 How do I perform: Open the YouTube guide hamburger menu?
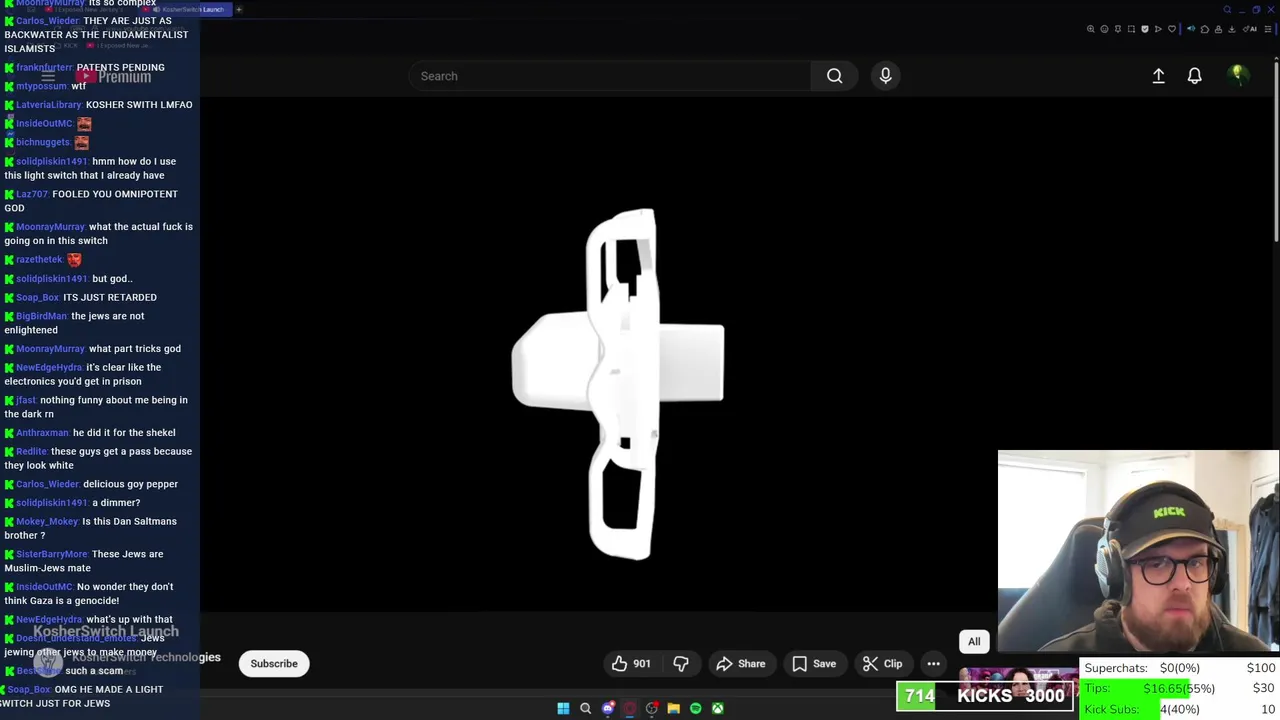pyautogui.click(x=47, y=77)
